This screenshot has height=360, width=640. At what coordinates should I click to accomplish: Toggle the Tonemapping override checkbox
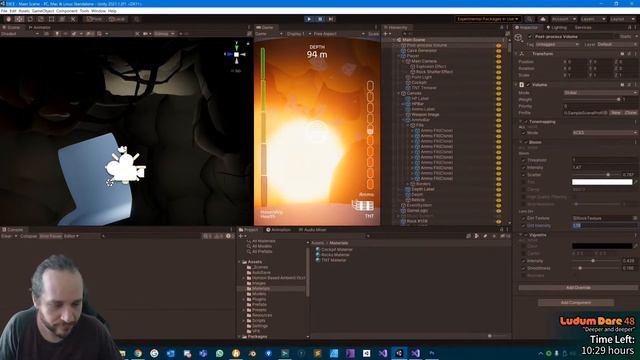(x=527, y=122)
